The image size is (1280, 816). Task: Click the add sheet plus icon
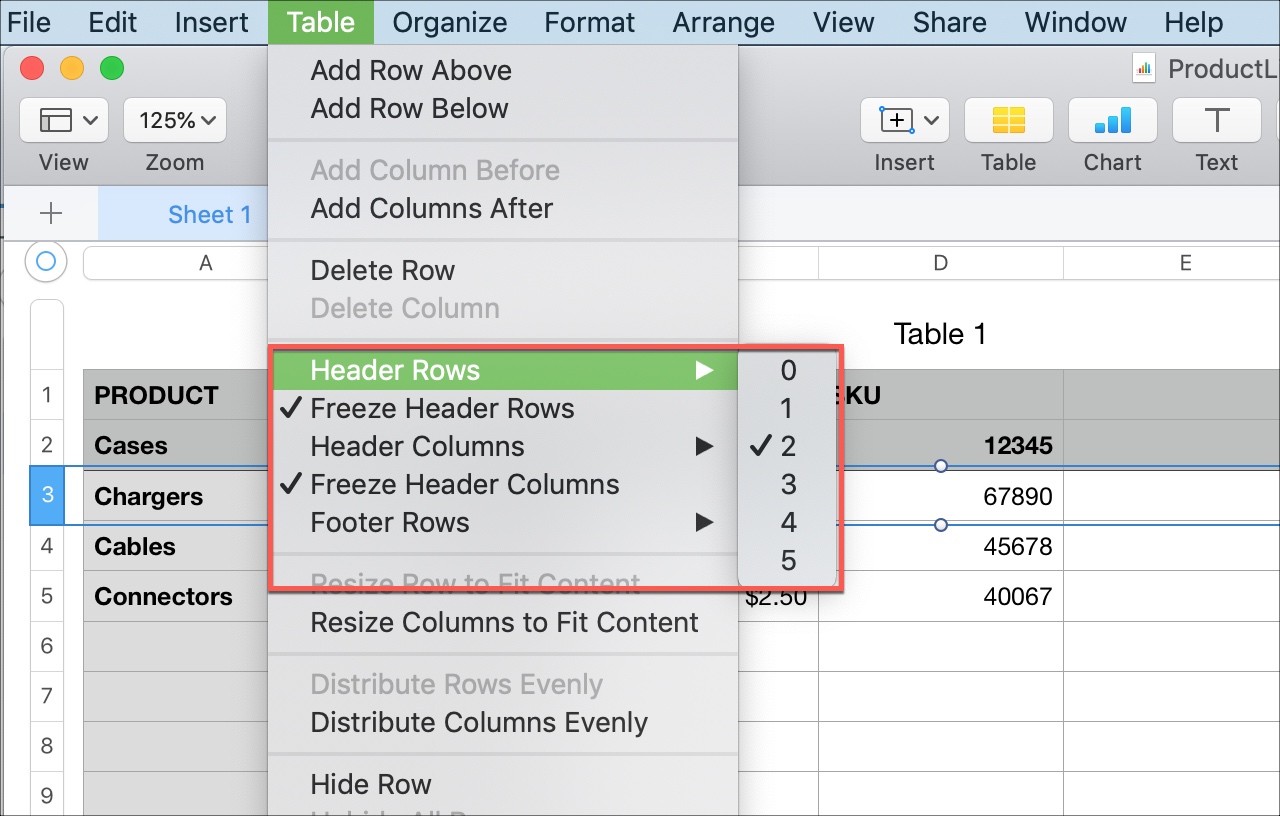click(48, 214)
